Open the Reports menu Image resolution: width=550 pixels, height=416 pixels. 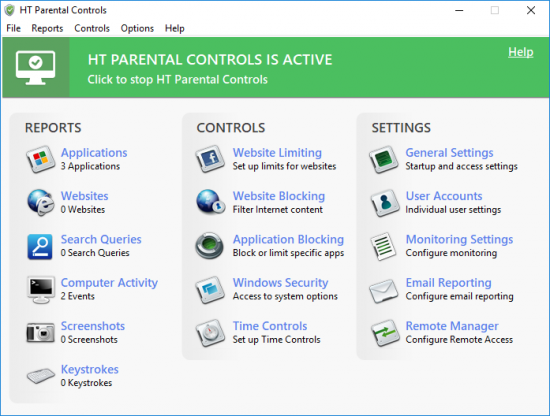click(x=47, y=28)
